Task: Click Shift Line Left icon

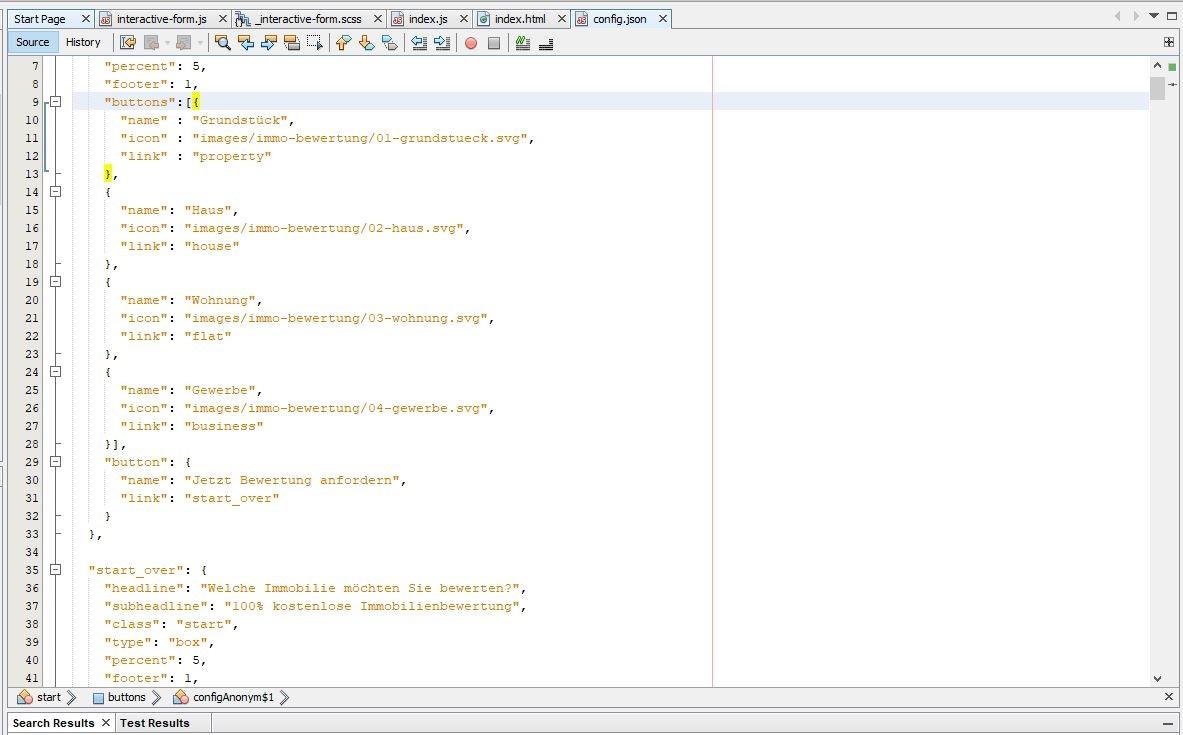Action: point(419,43)
